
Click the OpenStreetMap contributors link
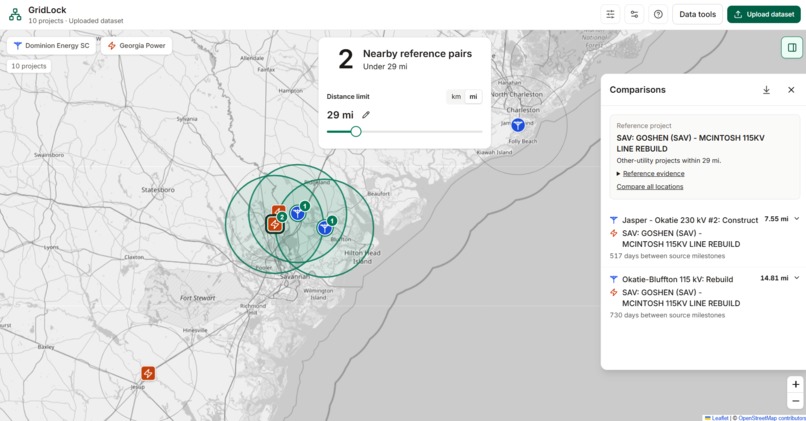click(x=772, y=418)
